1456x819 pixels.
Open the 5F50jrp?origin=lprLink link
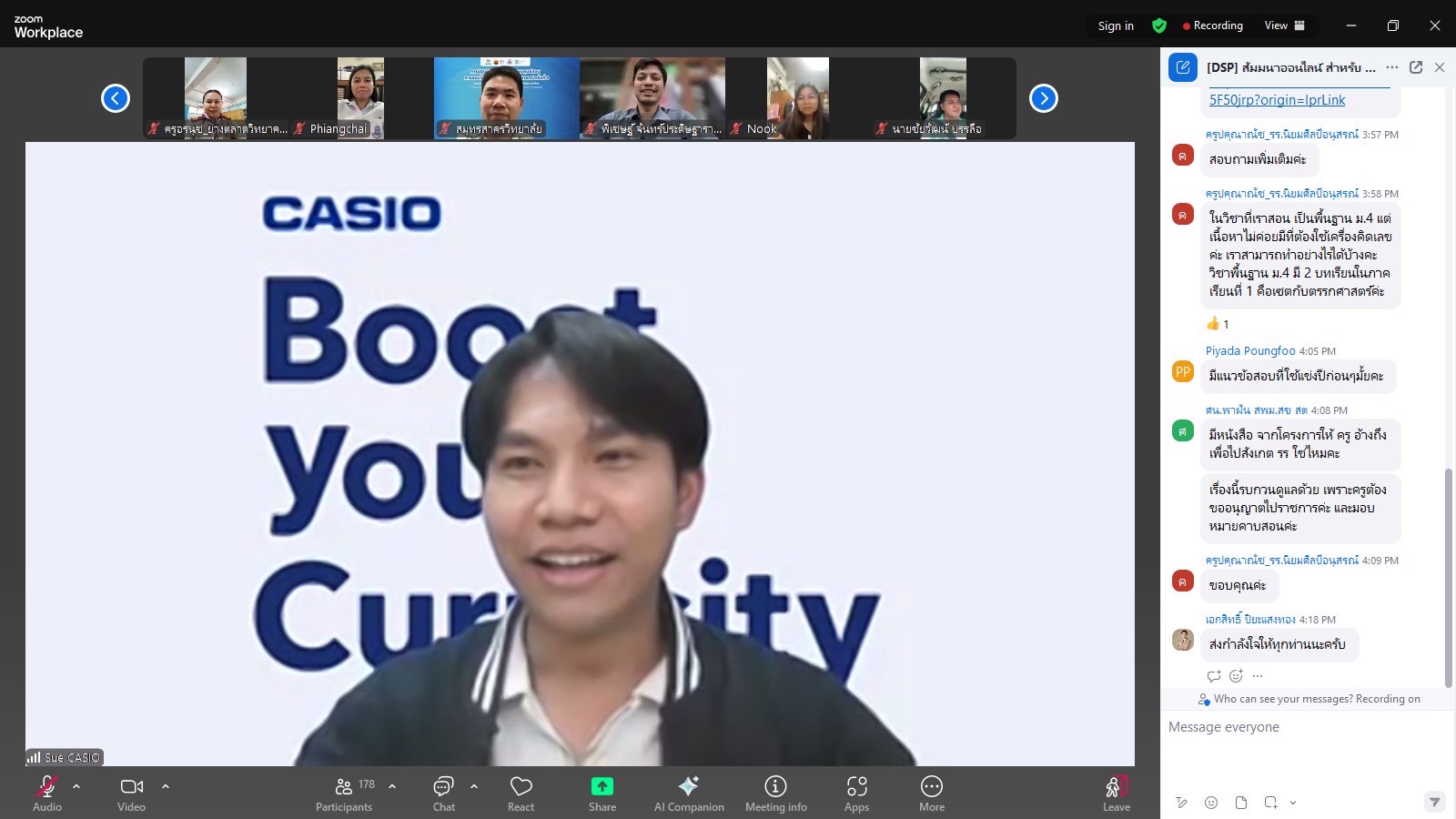click(1277, 100)
